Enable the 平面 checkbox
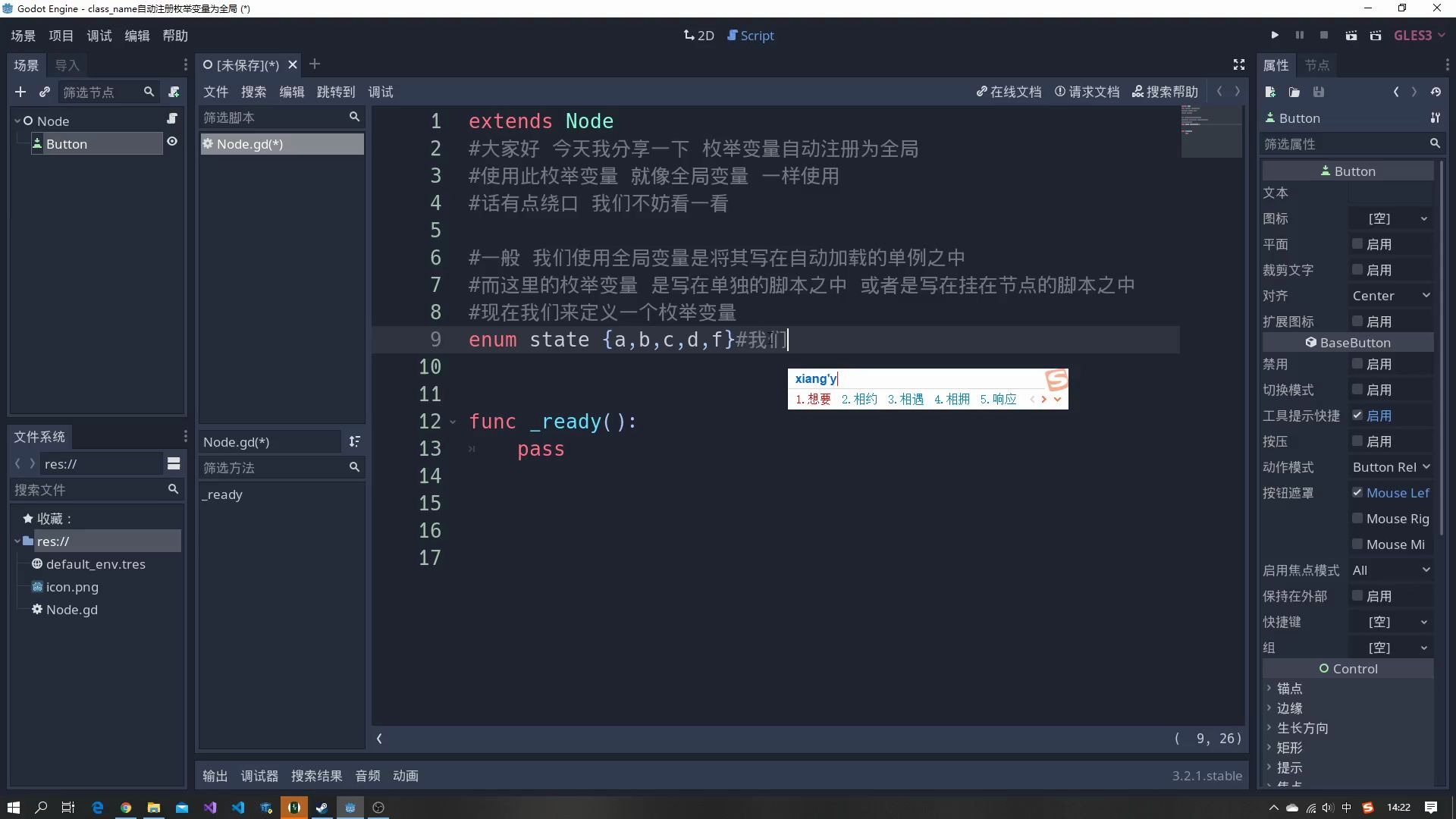Viewport: 1456px width, 819px height. point(1357,244)
